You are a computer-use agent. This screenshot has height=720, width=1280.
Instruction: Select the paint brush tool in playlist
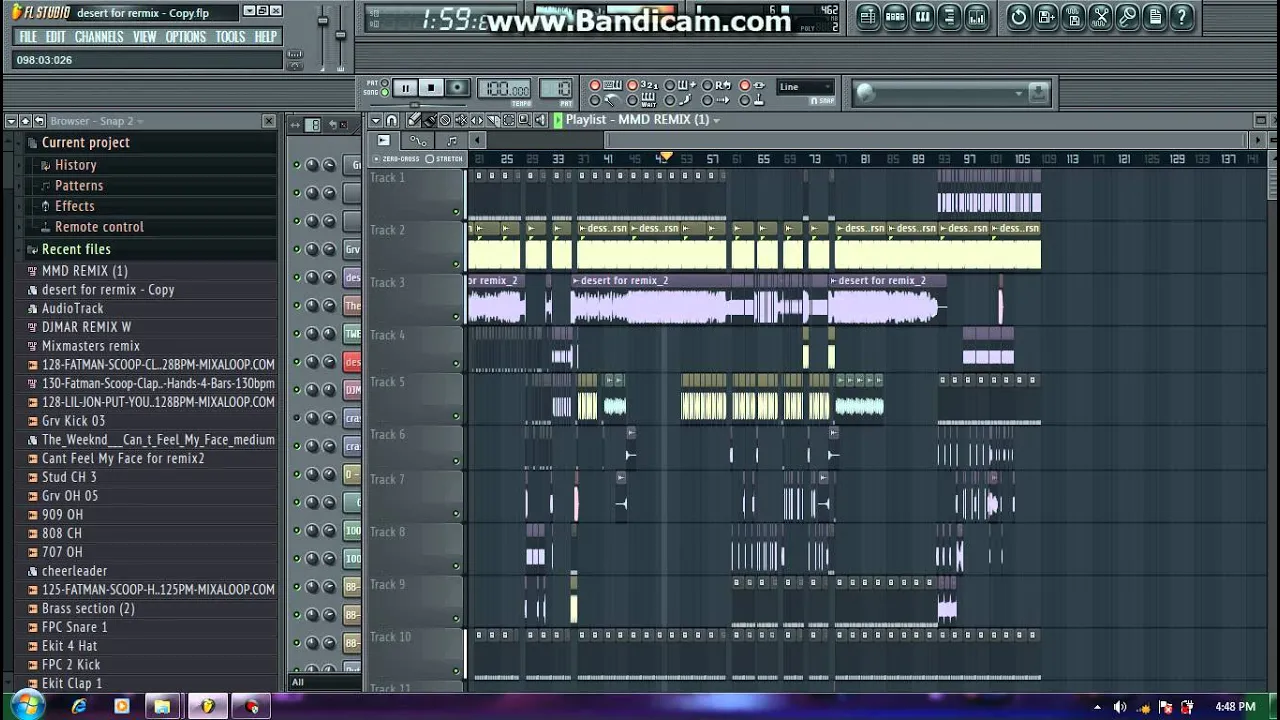[x=430, y=120]
